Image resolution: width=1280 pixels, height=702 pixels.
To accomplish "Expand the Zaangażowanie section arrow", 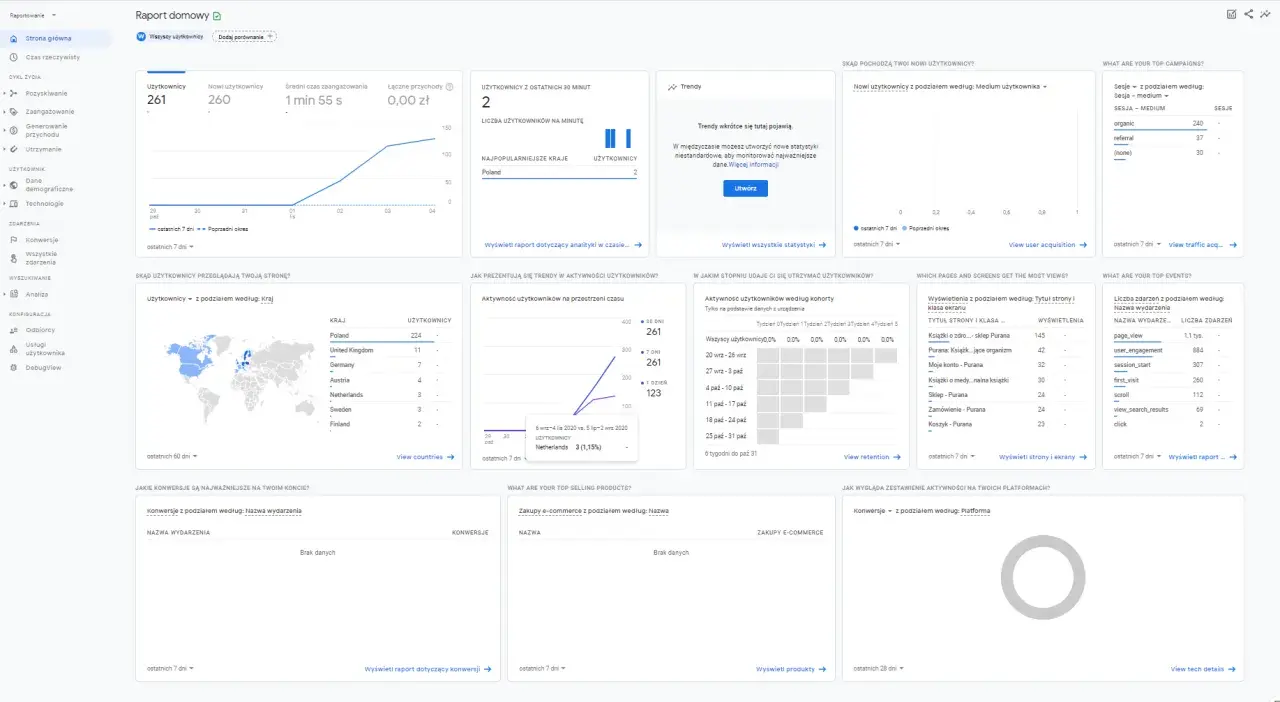I will point(4,111).
